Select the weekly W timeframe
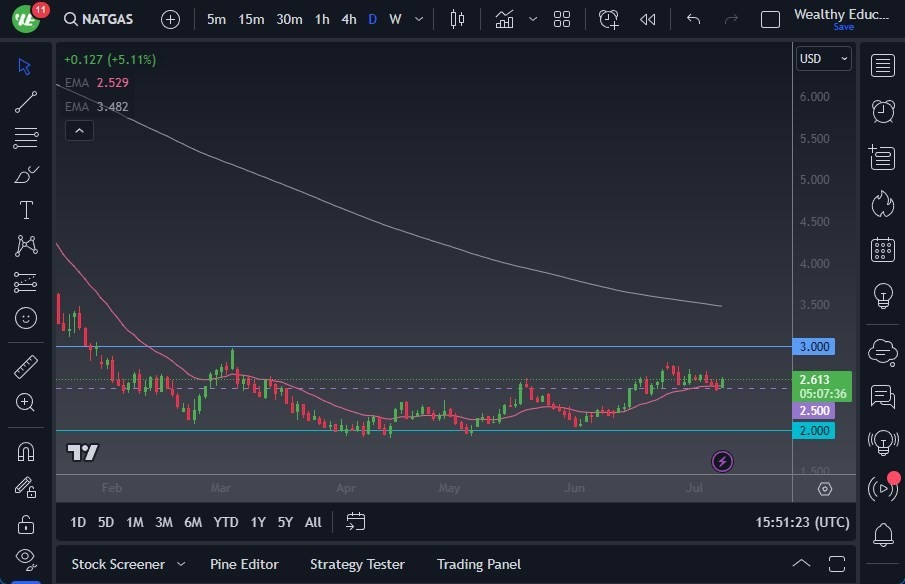905x584 pixels. 395,19
